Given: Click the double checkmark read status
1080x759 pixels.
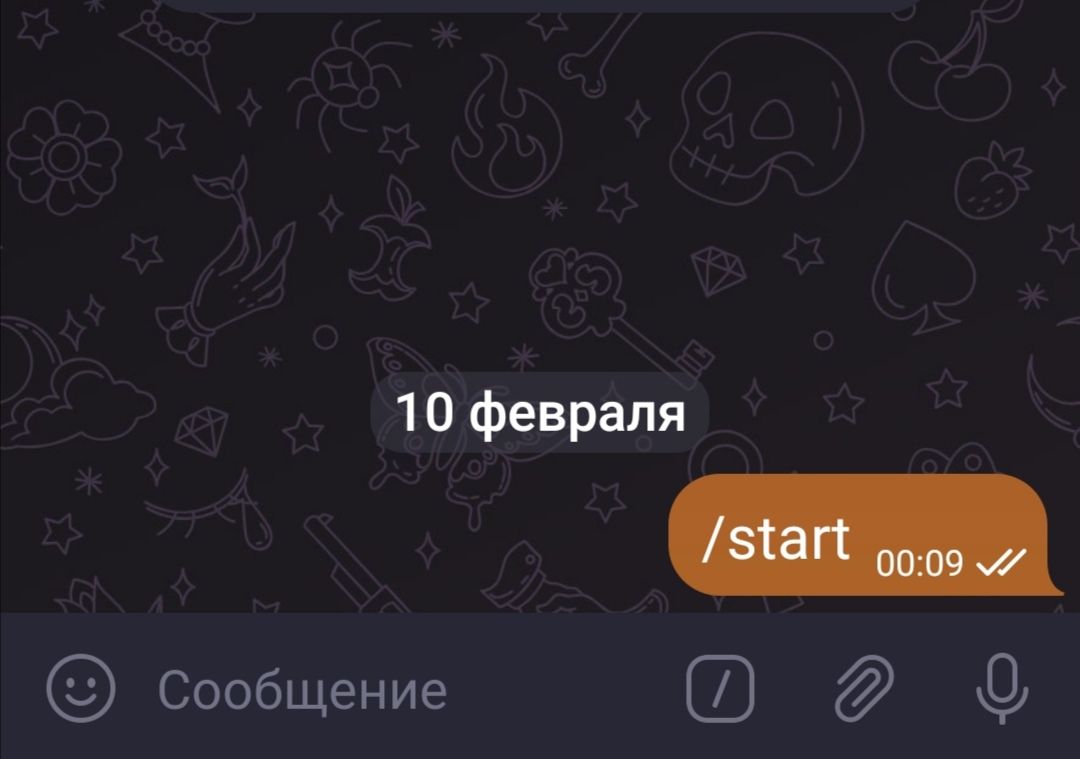Looking at the screenshot, I should (1001, 563).
